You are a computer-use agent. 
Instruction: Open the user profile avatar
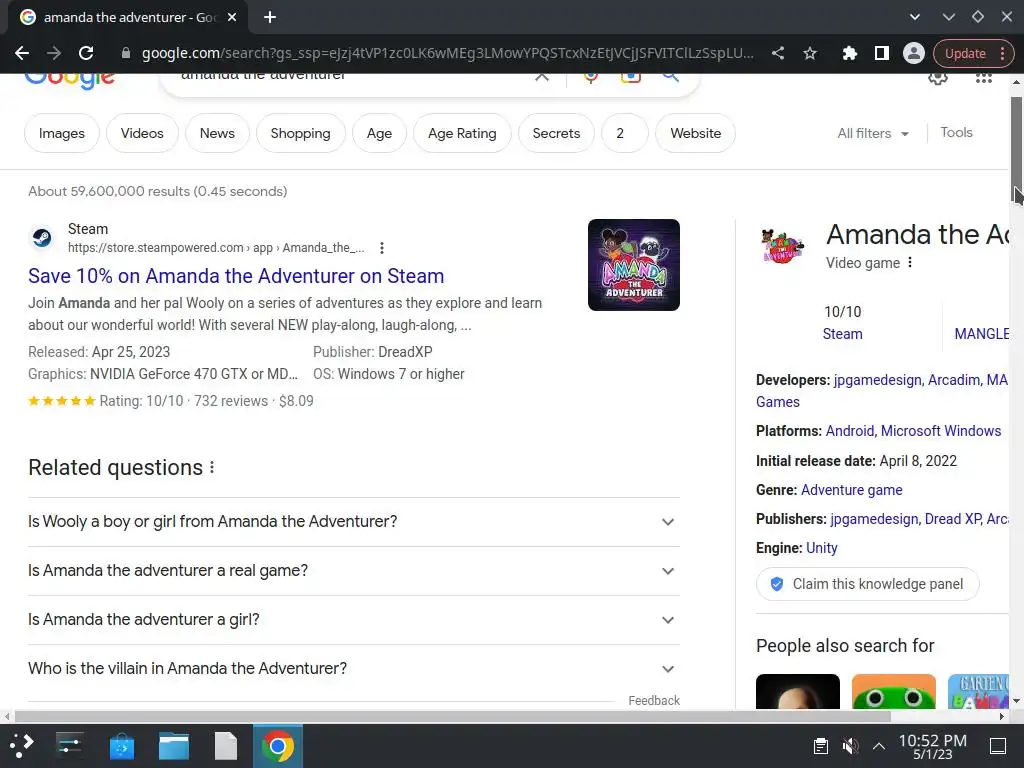914,53
